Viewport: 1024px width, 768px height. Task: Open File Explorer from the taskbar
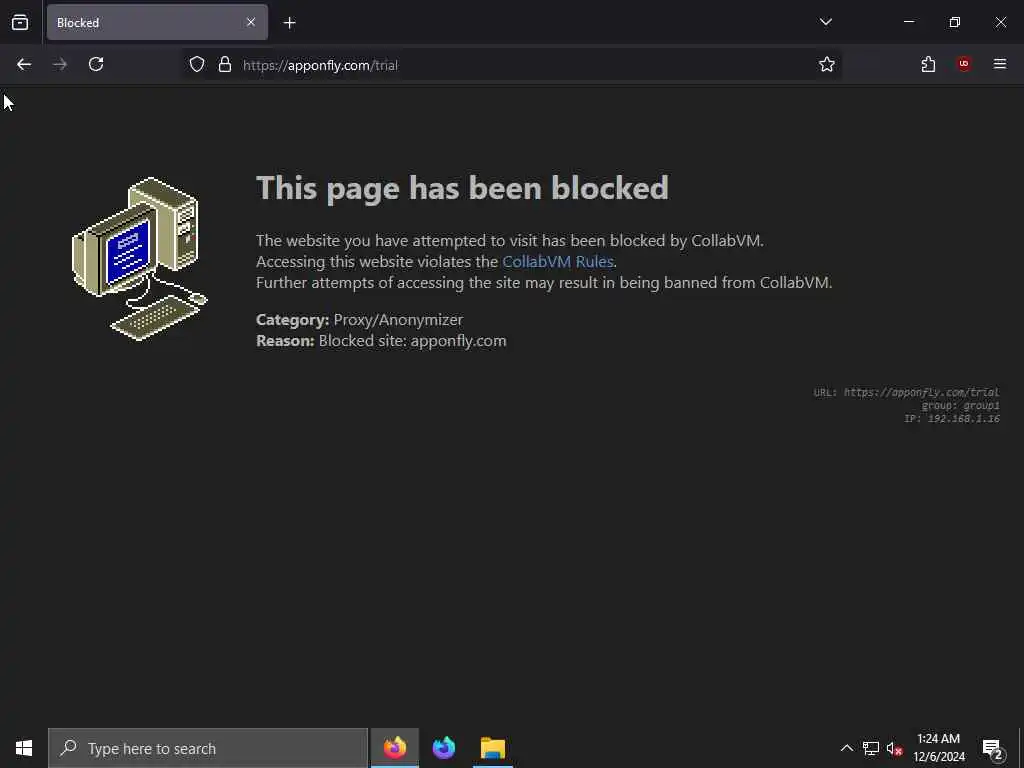tap(493, 748)
